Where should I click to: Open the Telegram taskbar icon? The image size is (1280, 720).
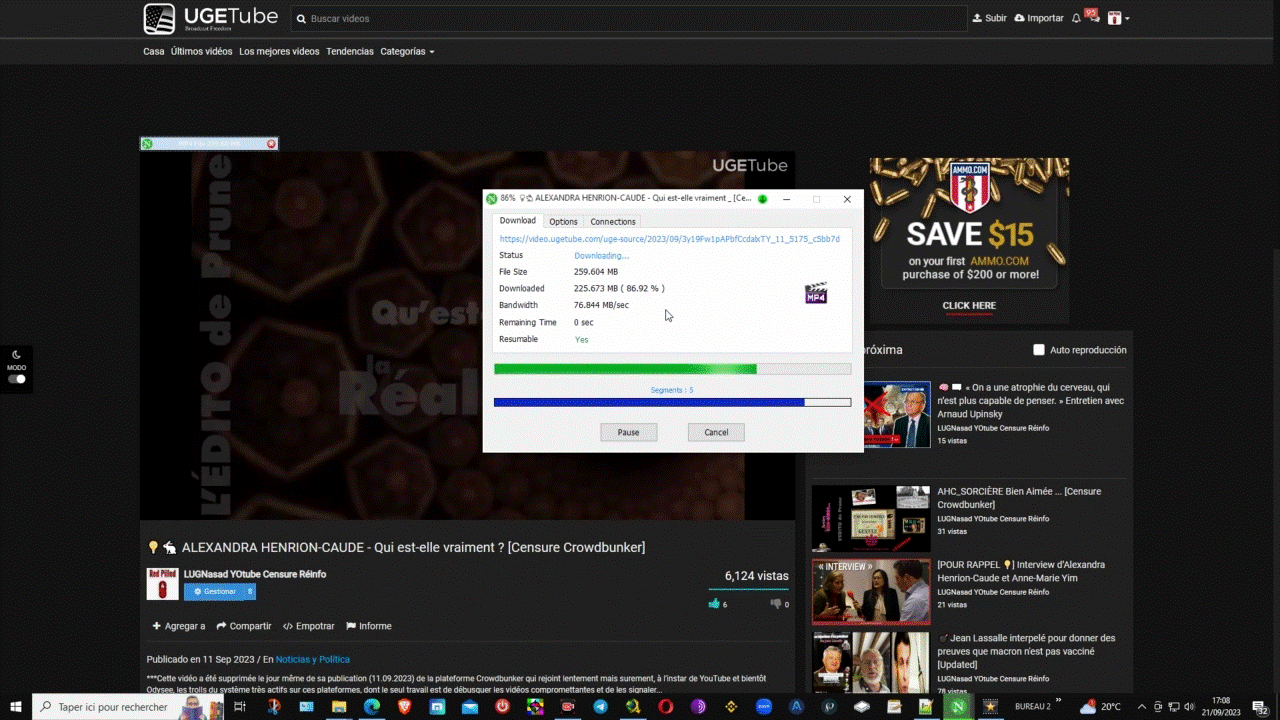(600, 706)
